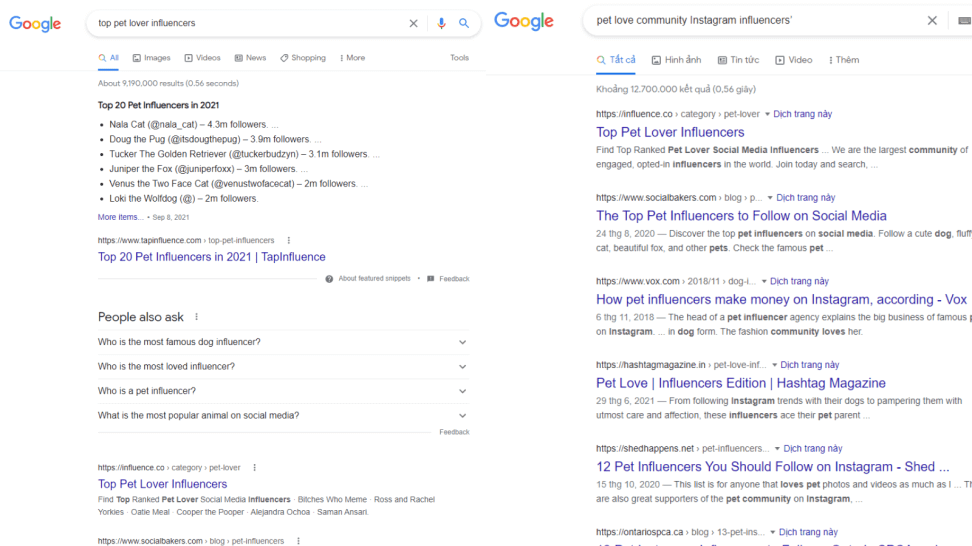972x546 pixels.
Task: Click Feedback link under People also ask
Action: coord(454,432)
